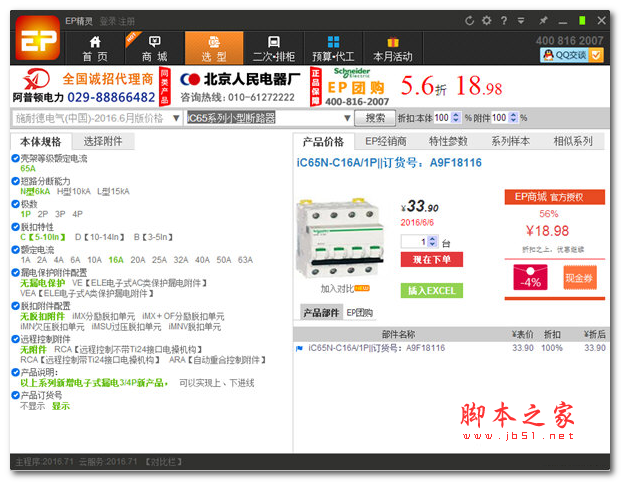
Task: Click the 搜索 search button
Action: pyautogui.click(x=375, y=118)
